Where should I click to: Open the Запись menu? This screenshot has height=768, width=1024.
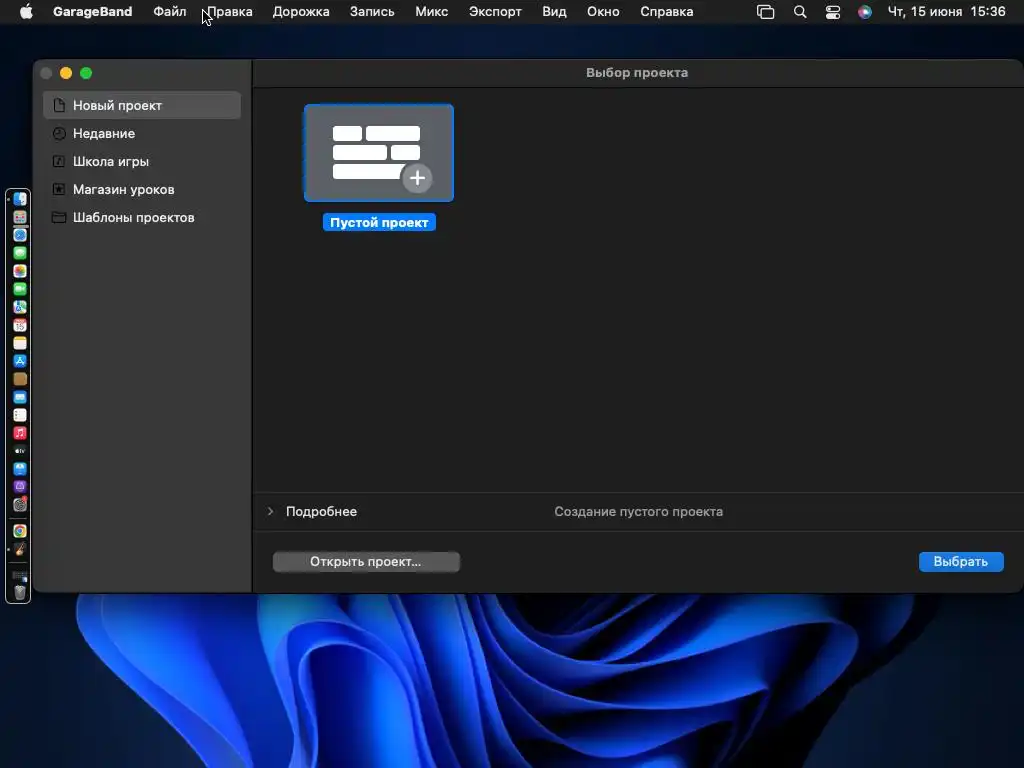click(x=372, y=12)
